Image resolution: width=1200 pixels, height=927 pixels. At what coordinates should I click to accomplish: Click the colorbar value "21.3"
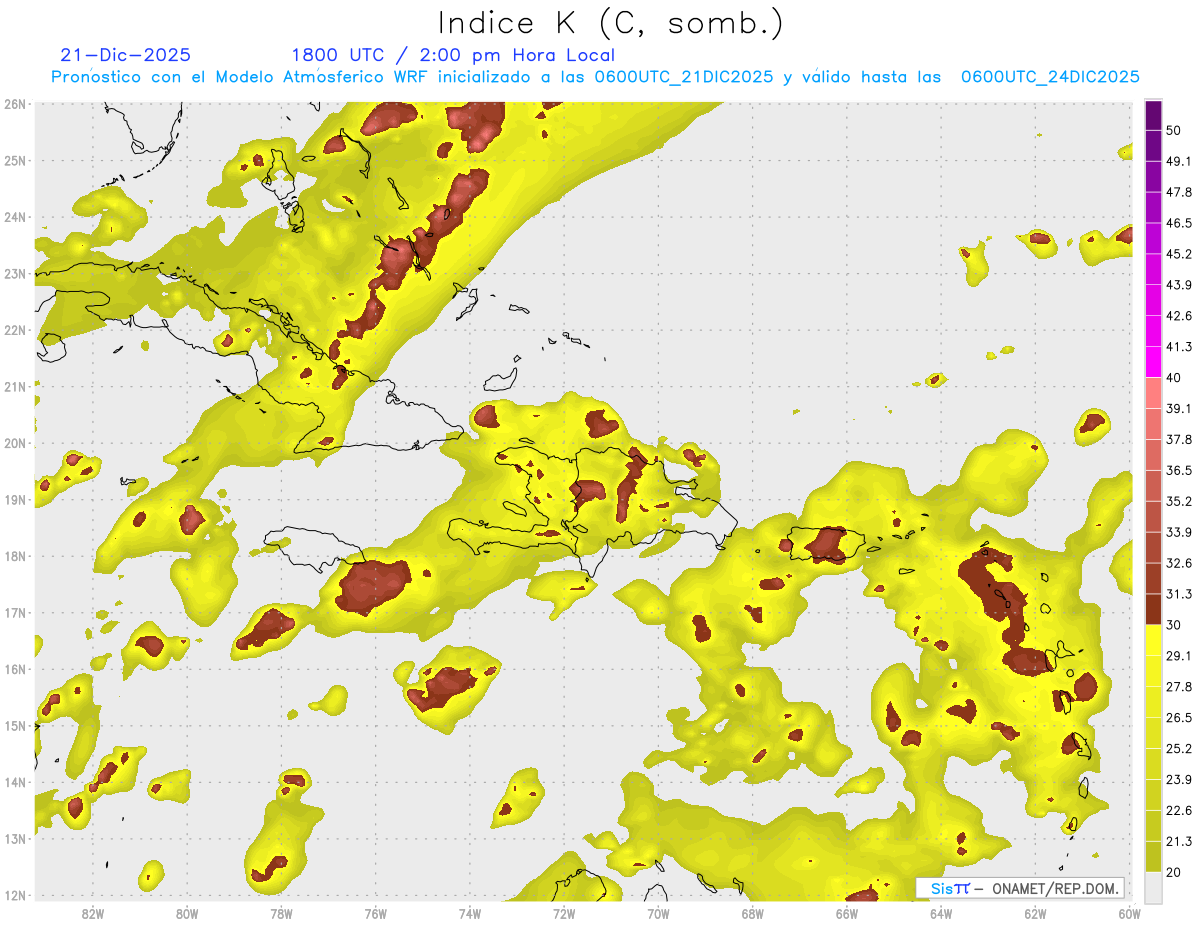click(1178, 843)
